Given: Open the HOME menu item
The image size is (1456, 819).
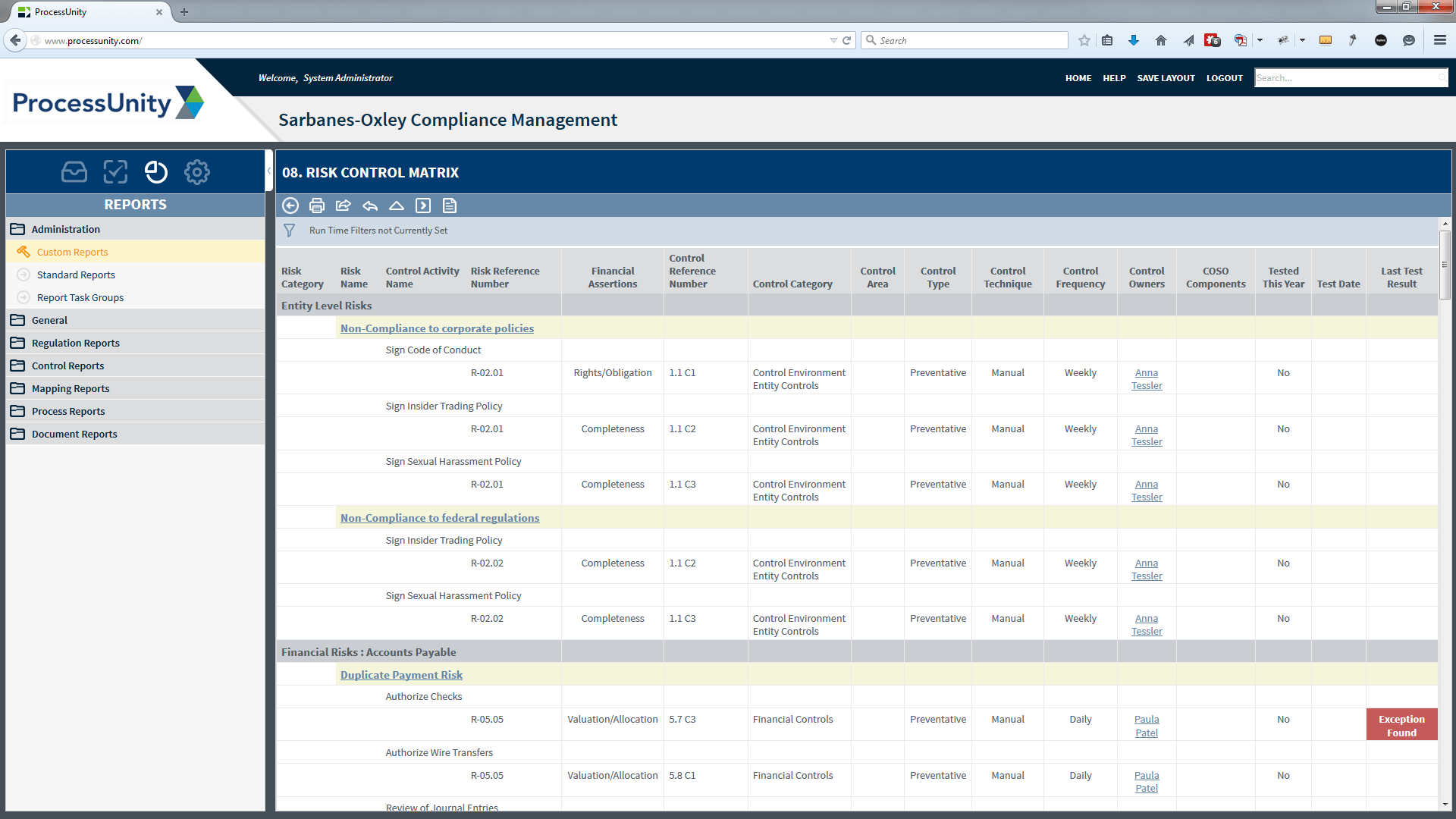Looking at the screenshot, I should [x=1078, y=78].
